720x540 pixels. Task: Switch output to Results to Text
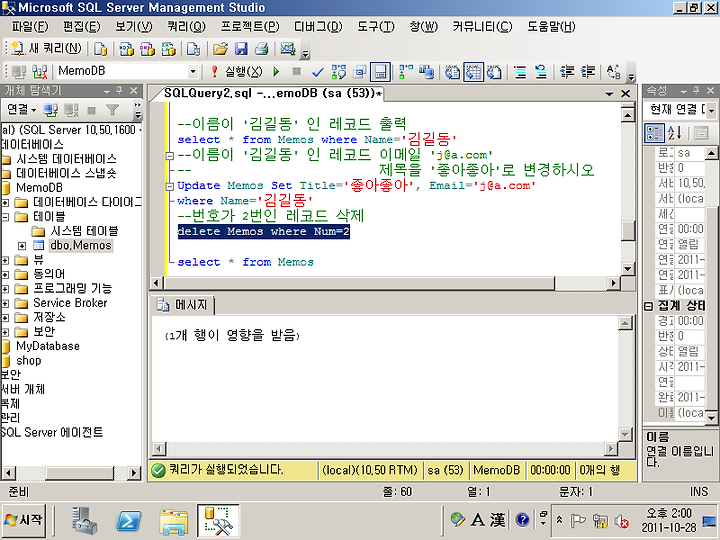[x=452, y=72]
